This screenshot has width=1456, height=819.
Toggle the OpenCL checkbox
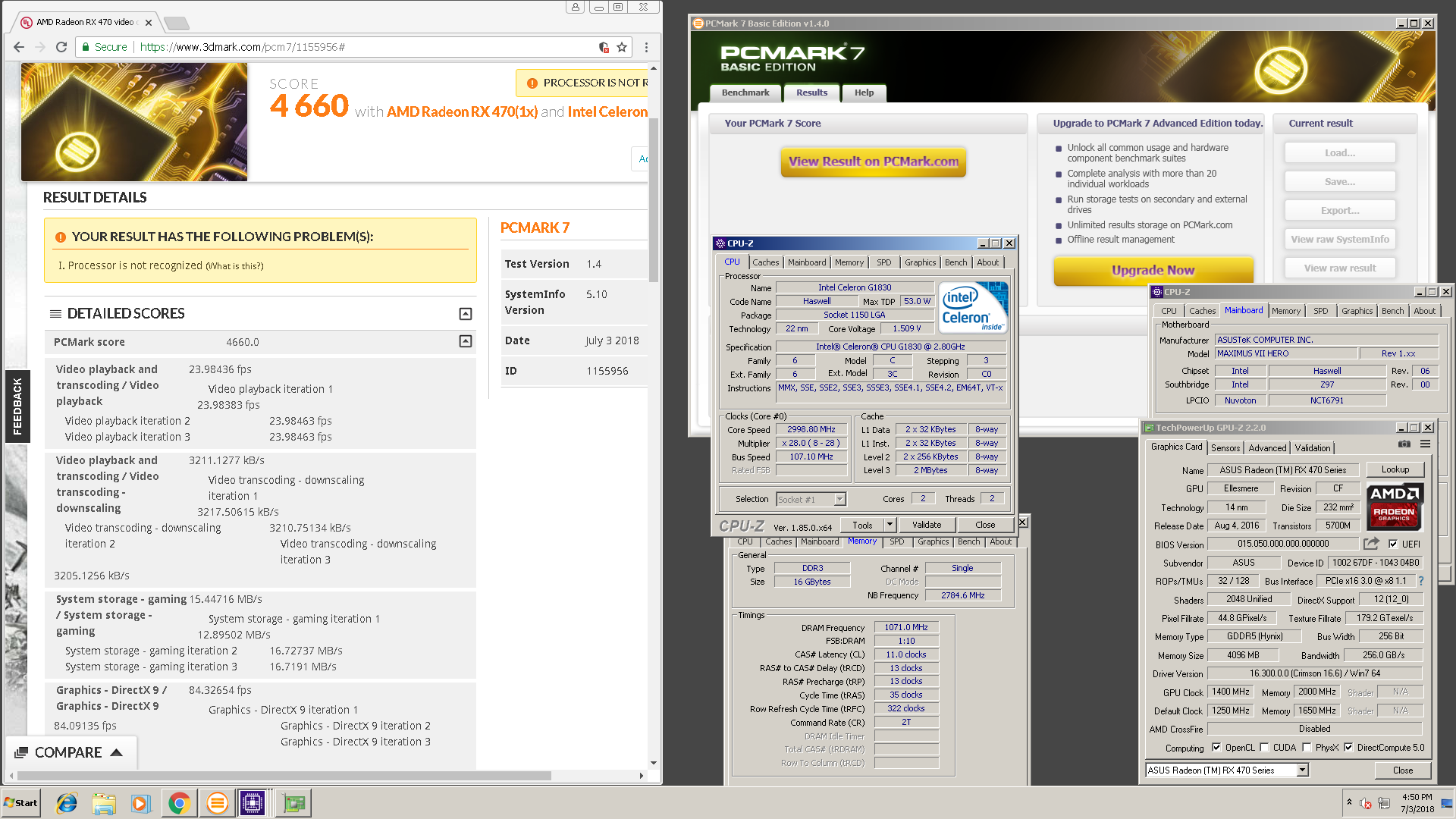tap(1216, 748)
